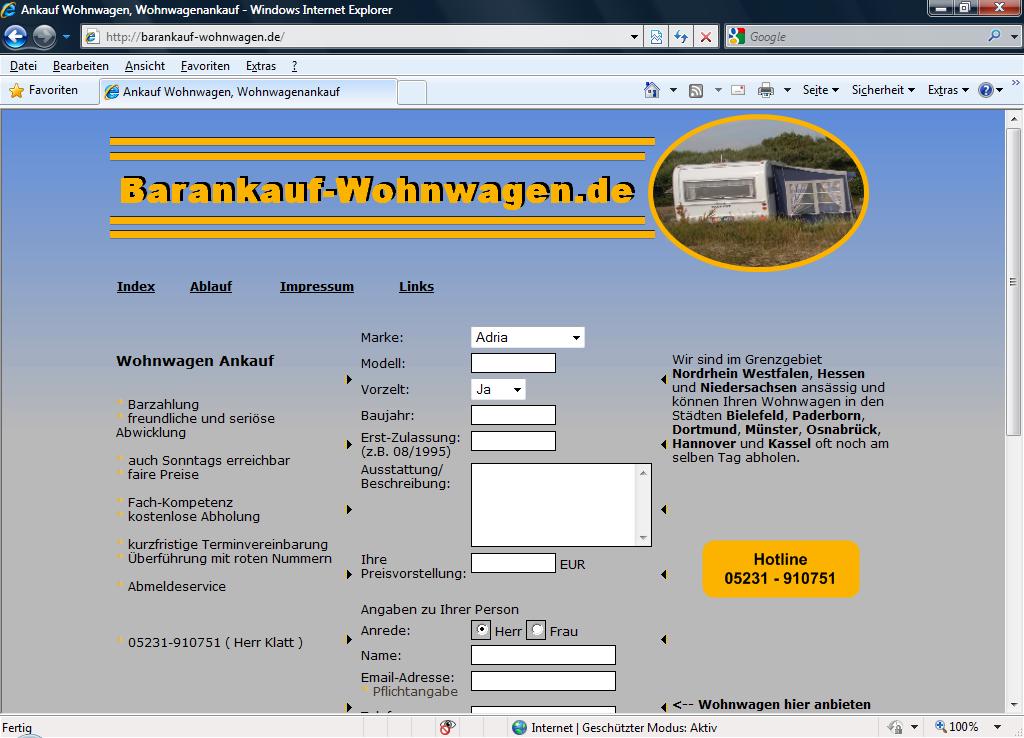Click the Refresh page icon
The width and height of the screenshot is (1024, 738).
681,37
